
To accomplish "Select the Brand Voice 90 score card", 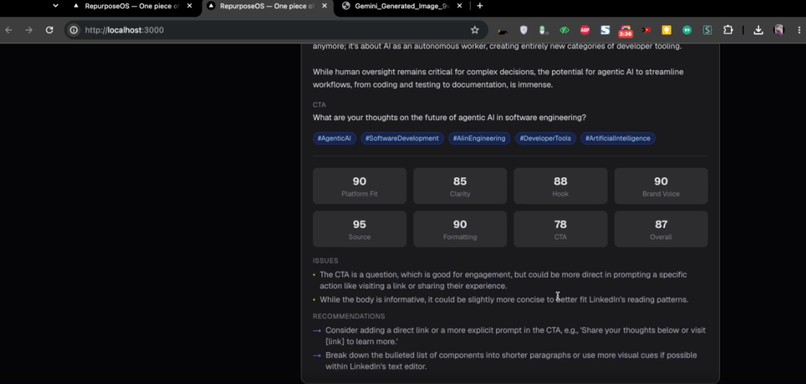I will point(661,186).
